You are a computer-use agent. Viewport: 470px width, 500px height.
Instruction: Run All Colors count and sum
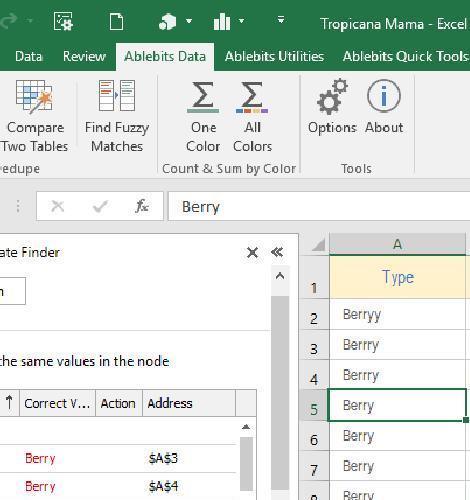252,116
